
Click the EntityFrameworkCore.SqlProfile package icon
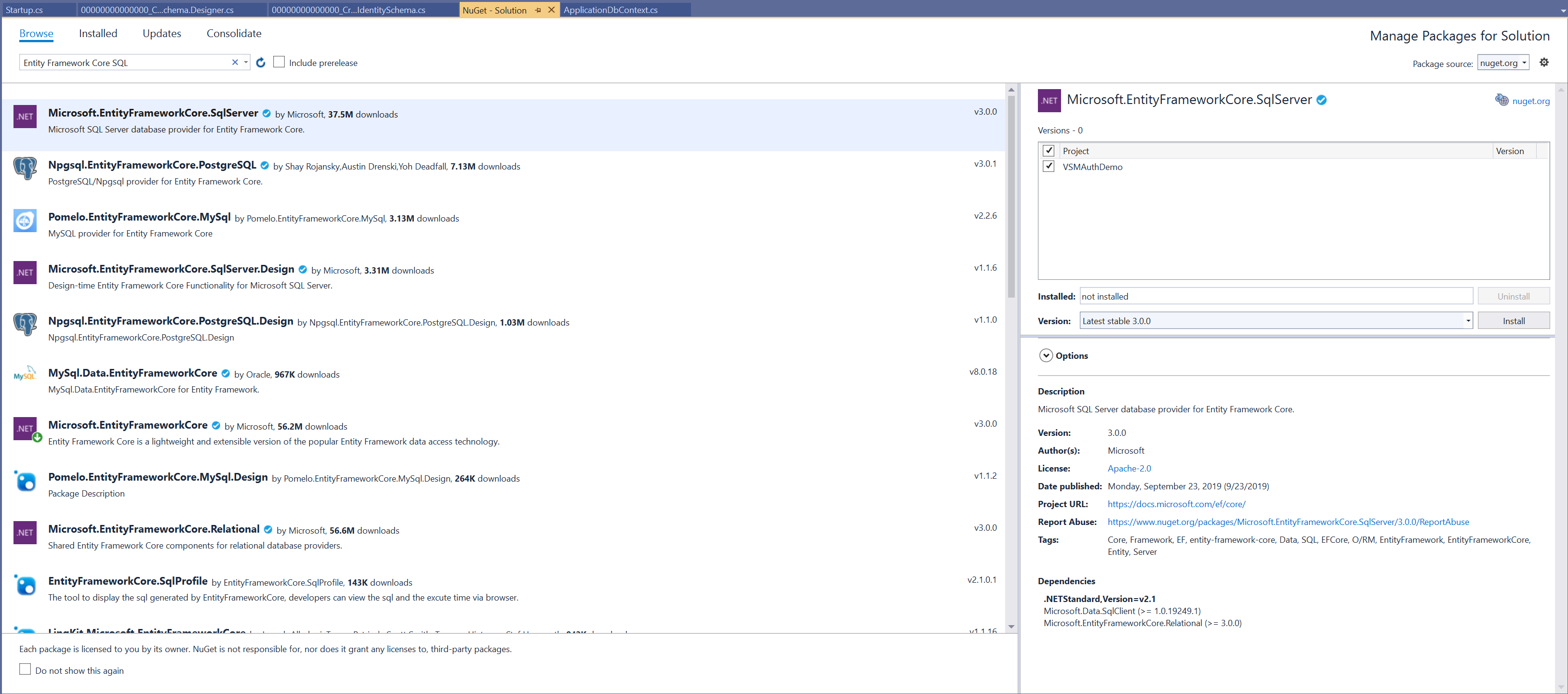tap(25, 585)
